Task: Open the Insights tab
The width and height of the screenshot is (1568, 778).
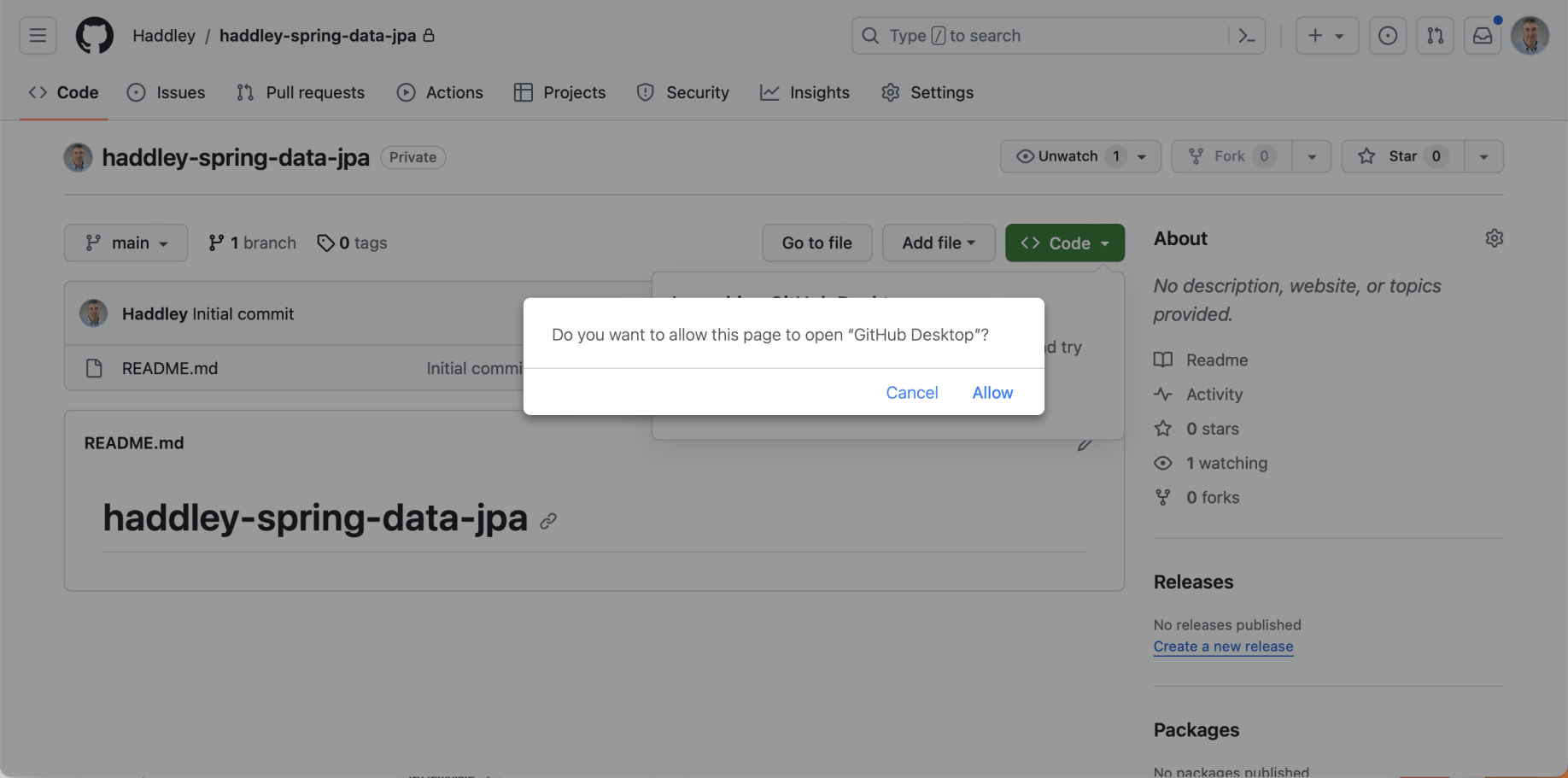Action: point(804,92)
